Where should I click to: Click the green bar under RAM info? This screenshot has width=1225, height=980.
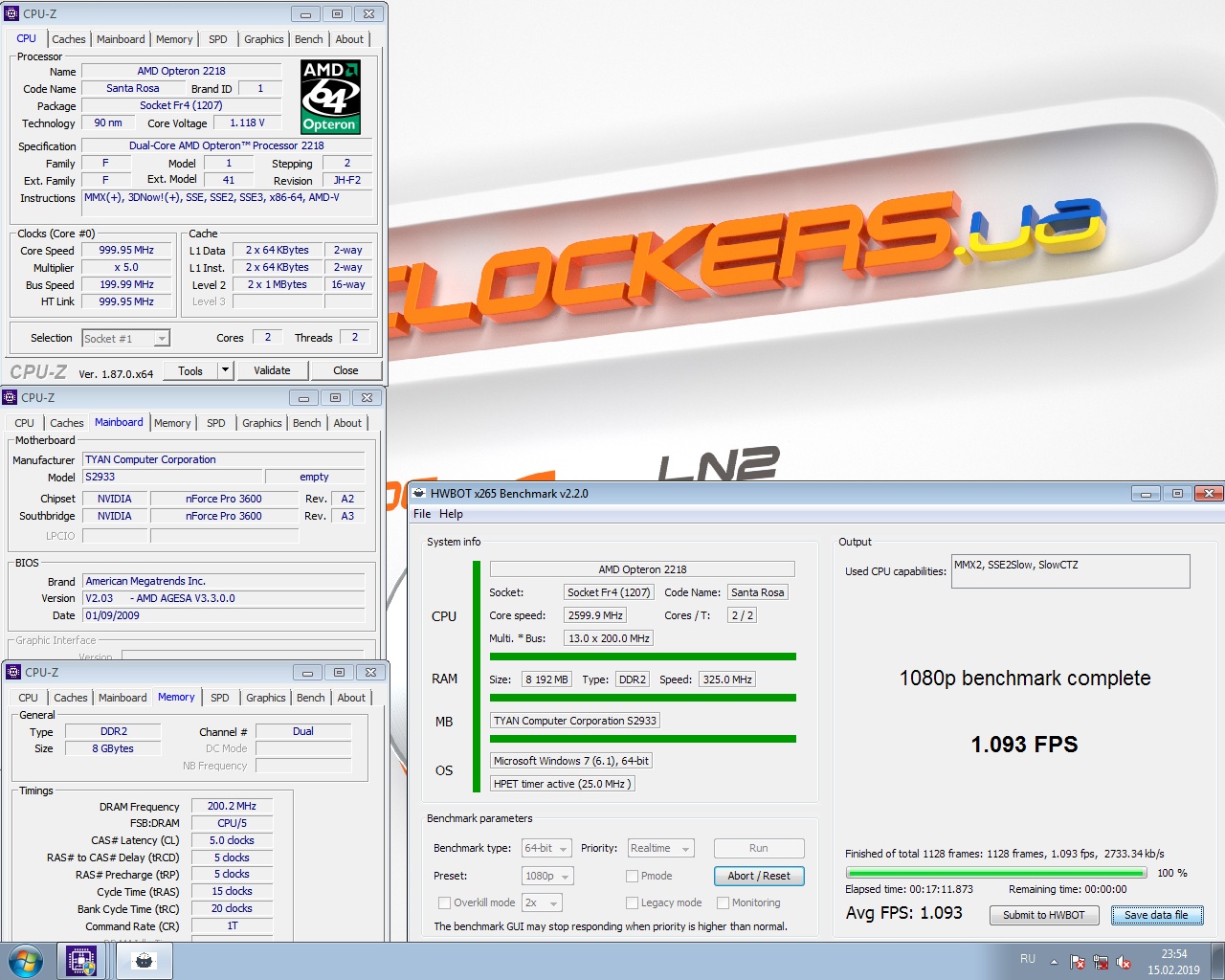pos(643,698)
